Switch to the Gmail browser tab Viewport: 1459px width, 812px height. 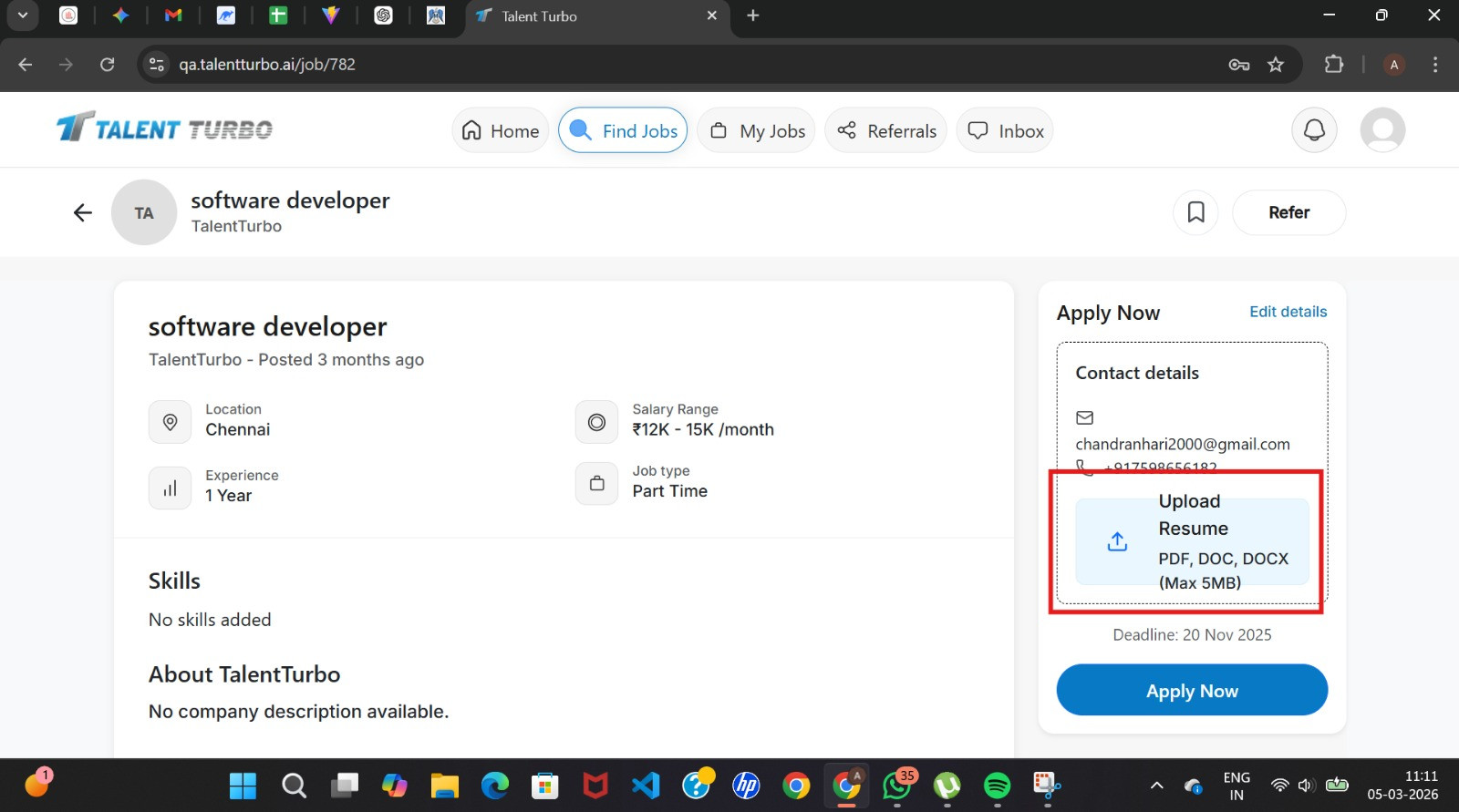(x=173, y=15)
